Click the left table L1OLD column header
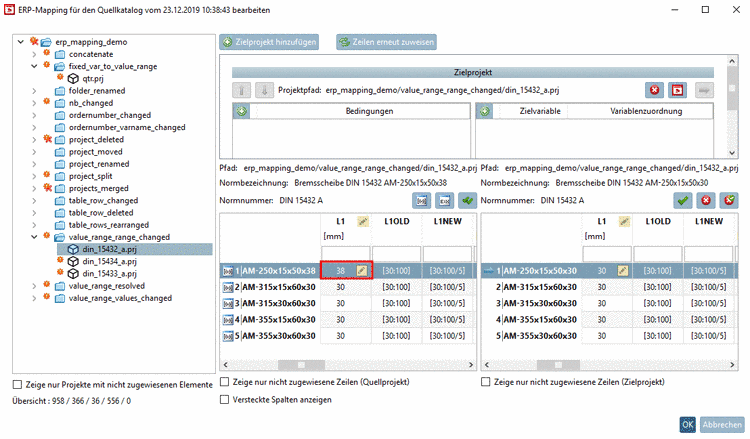 click(397, 221)
